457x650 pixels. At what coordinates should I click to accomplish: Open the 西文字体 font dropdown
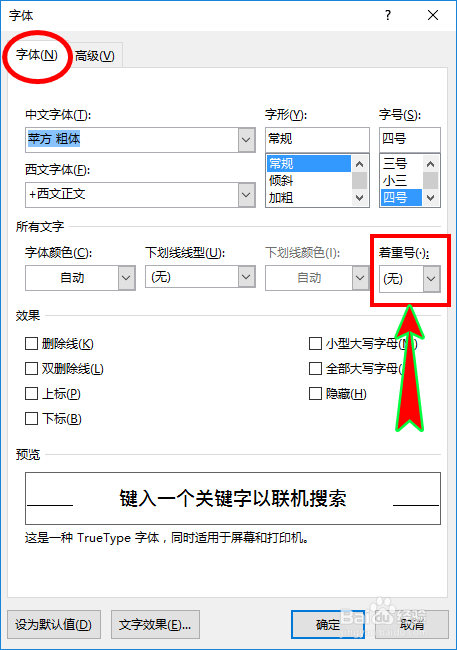click(246, 194)
